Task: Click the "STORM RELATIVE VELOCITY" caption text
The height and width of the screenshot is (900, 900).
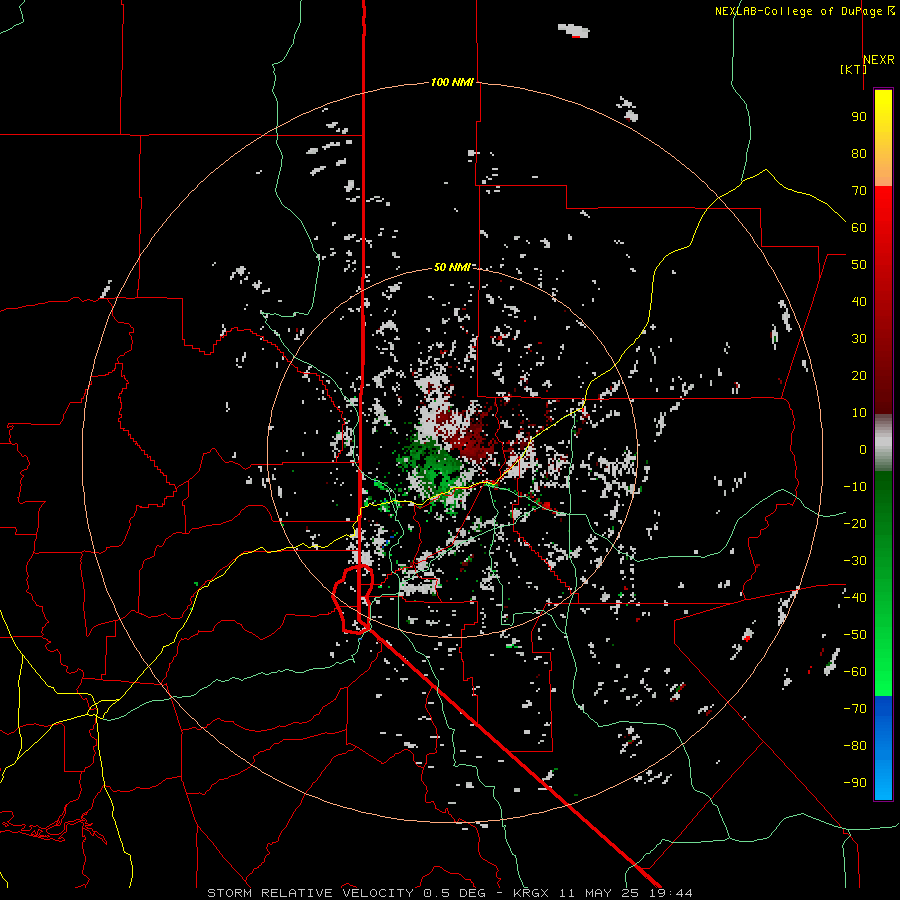Action: [310, 893]
